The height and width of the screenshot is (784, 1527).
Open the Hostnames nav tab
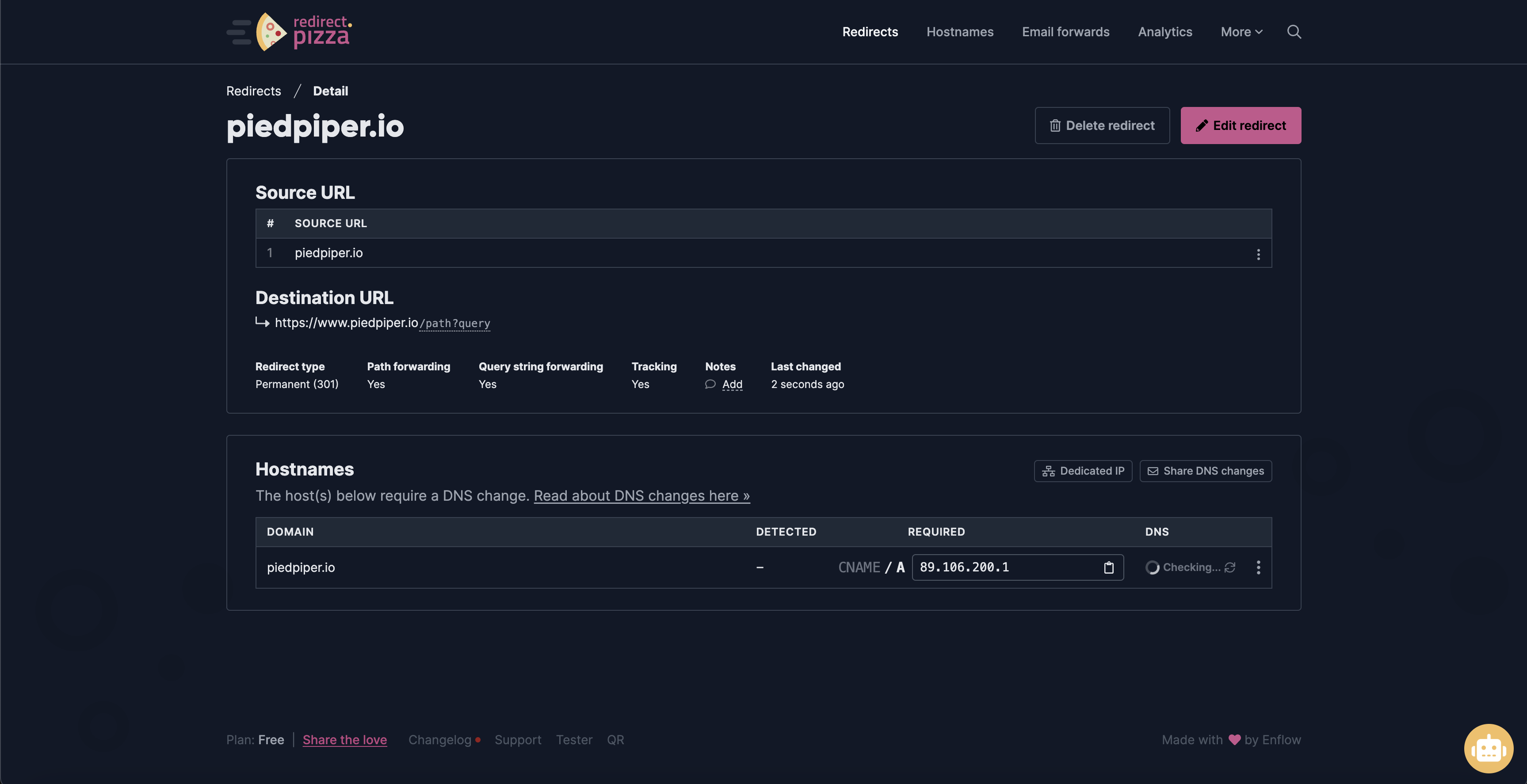(x=960, y=32)
